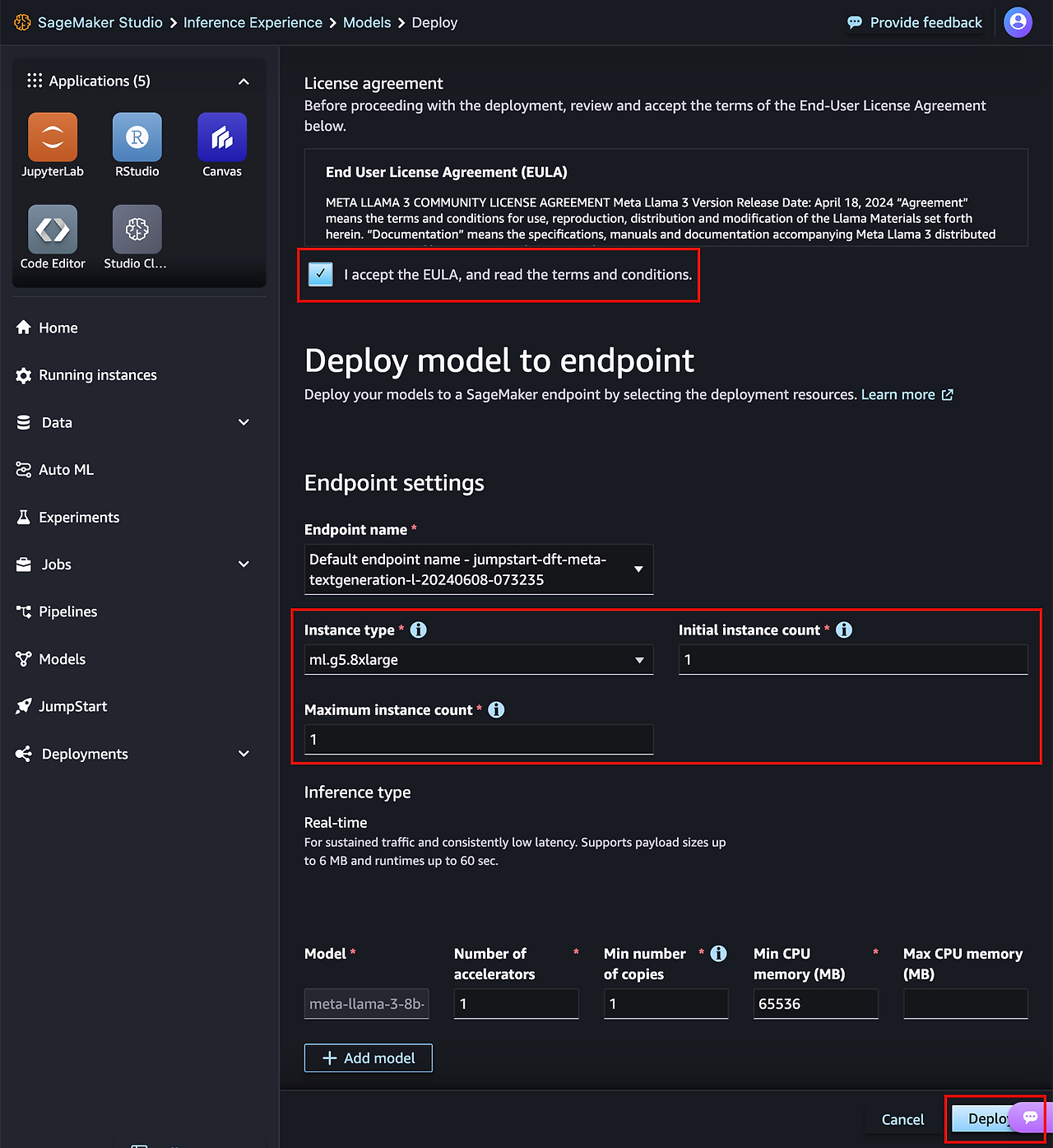This screenshot has height=1148, width=1053.
Task: Show info for Initial instance count
Action: coord(844,630)
